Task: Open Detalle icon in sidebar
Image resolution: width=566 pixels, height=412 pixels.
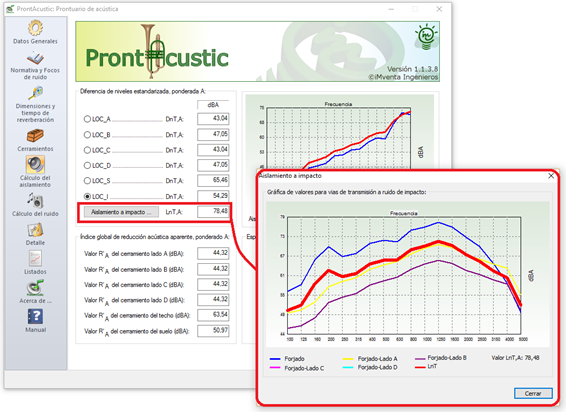Action: [35, 230]
